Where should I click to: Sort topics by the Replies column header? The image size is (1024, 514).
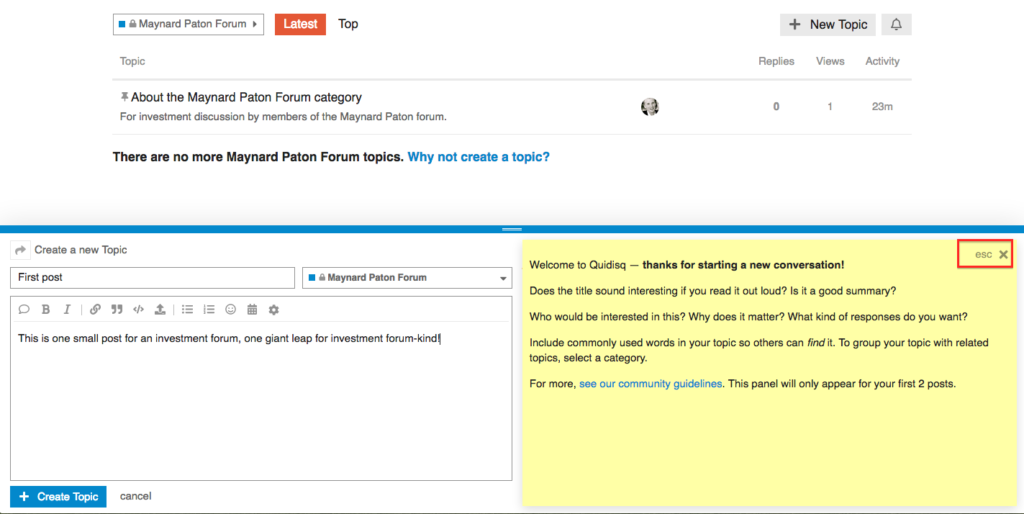tap(776, 61)
